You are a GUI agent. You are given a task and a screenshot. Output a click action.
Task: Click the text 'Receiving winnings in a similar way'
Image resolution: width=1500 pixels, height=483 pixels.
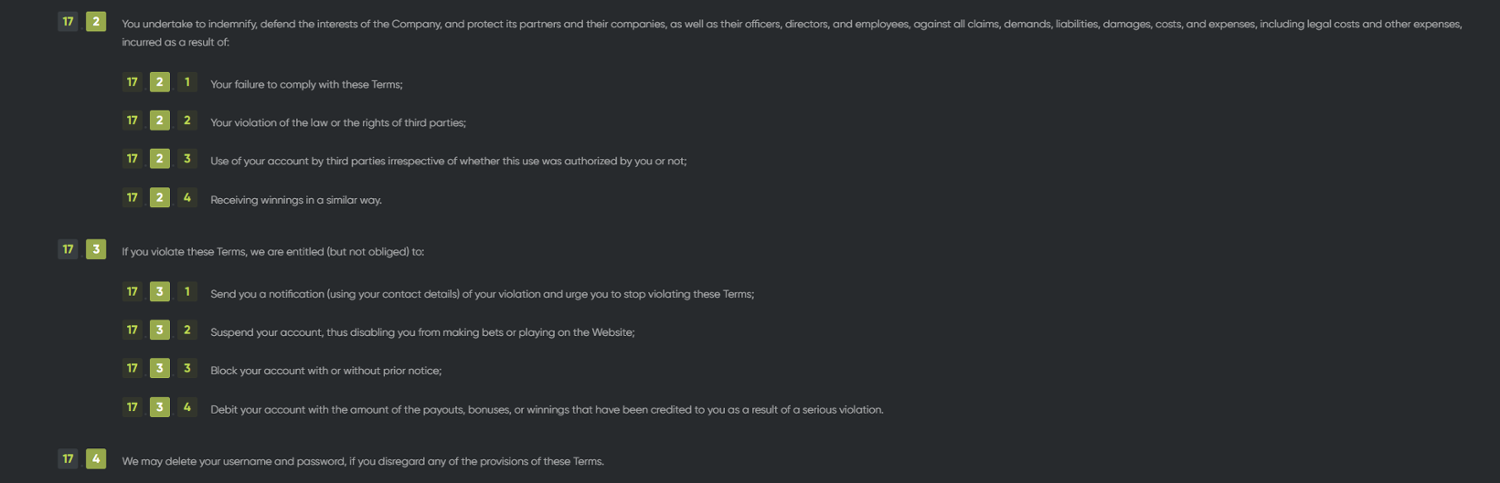tap(296, 200)
